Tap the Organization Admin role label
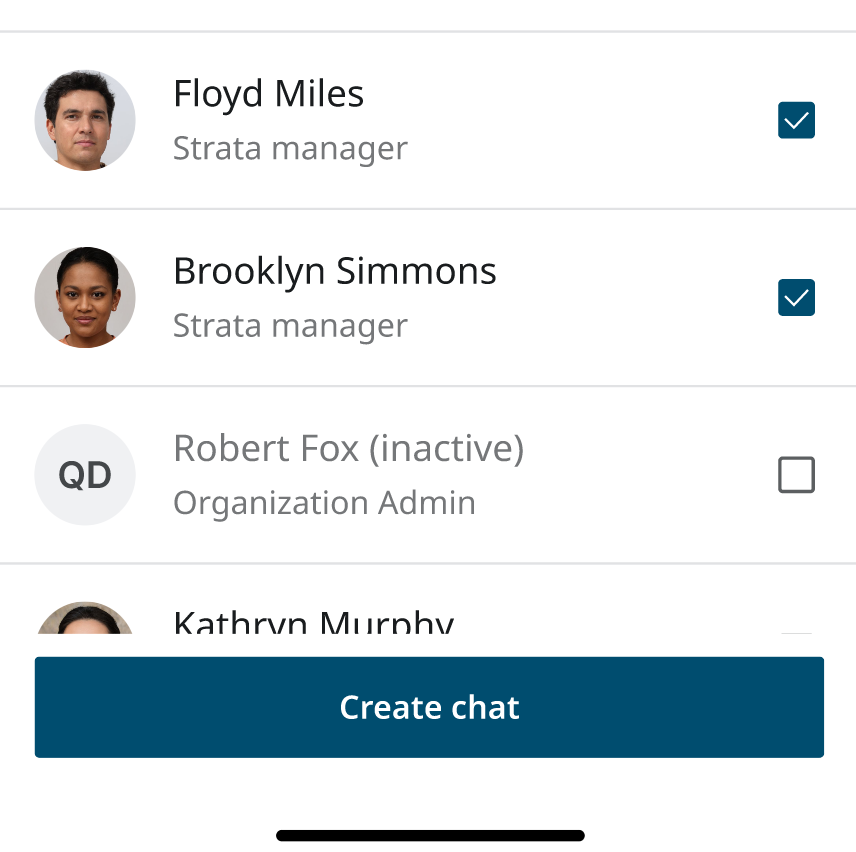Viewport: 856px width, 852px height. pos(324,503)
